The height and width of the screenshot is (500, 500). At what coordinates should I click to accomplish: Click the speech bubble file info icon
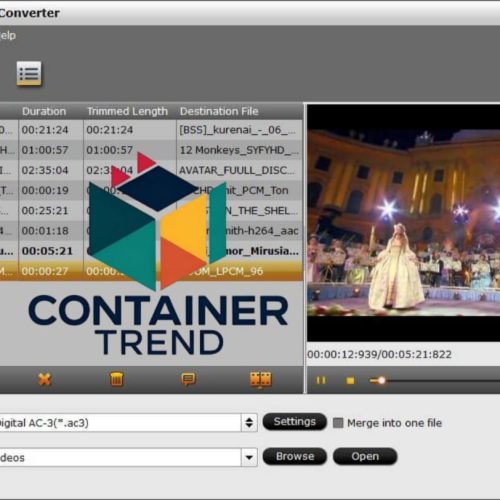[188, 379]
